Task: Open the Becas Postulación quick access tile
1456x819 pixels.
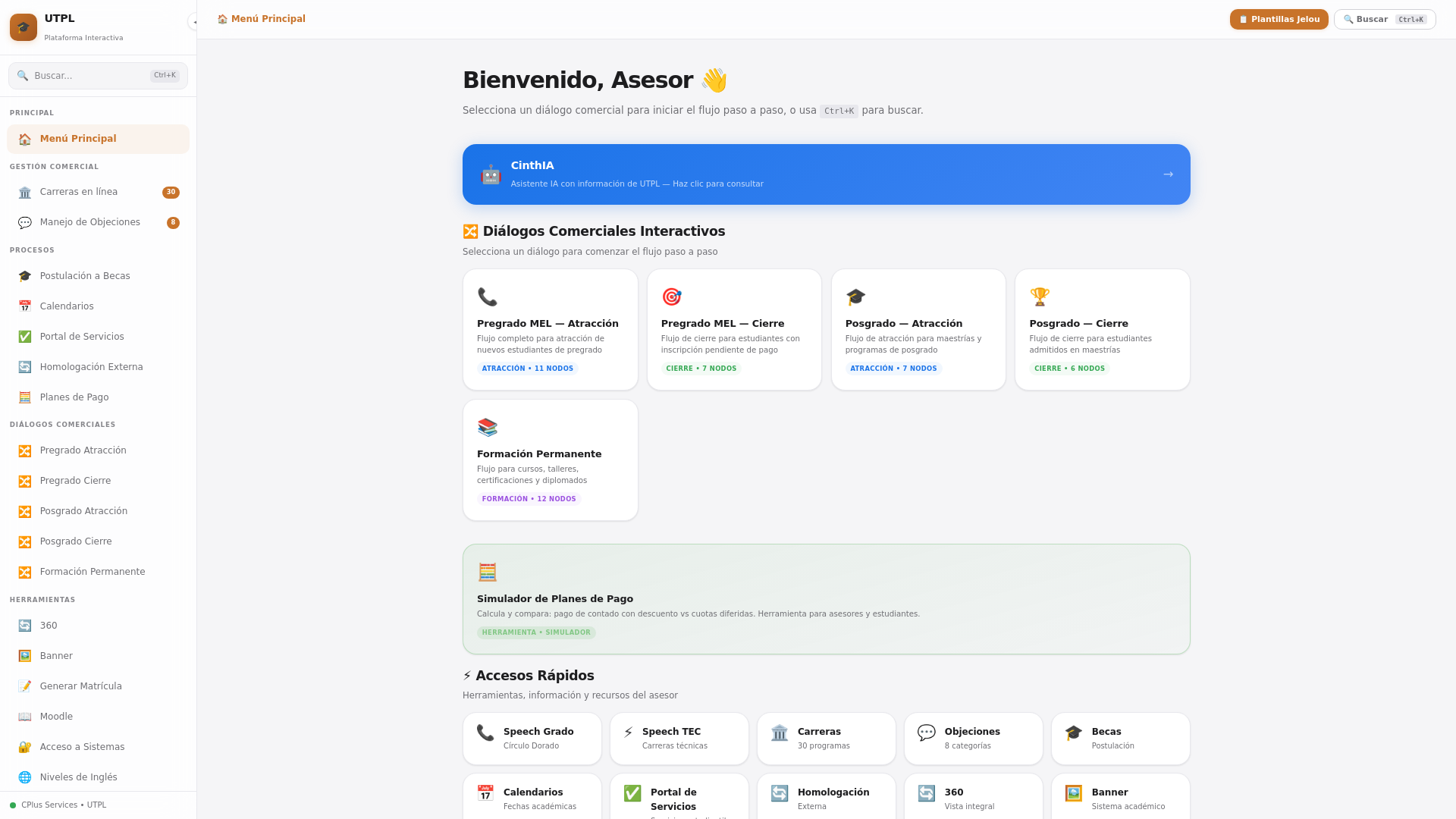Action: click(x=1120, y=739)
